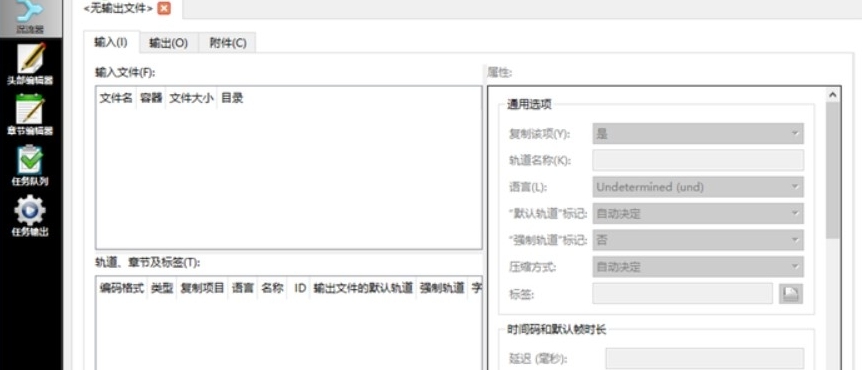
Task: Click the 编码格式 column header
Action: coord(122,288)
